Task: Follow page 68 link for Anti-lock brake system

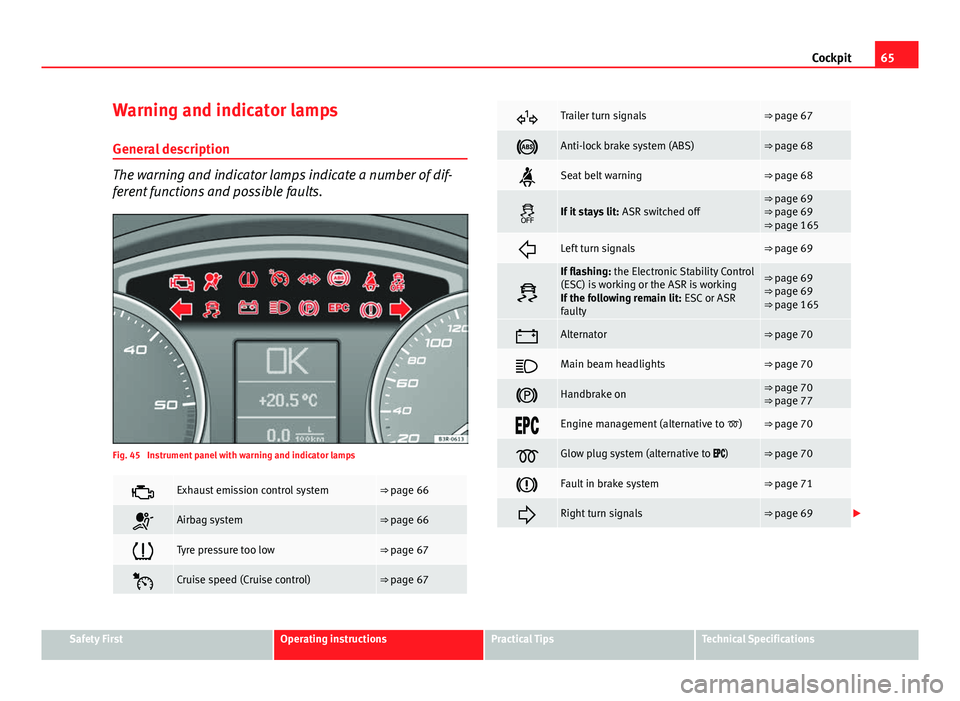Action: tap(789, 146)
